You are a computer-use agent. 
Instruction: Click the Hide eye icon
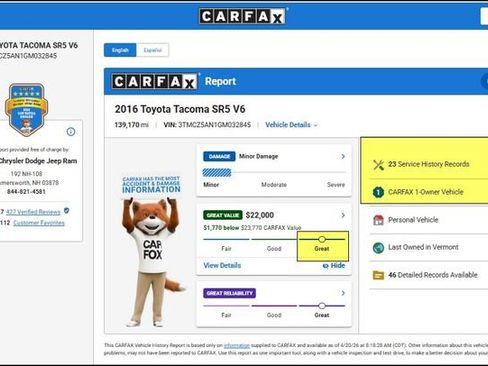pos(326,266)
